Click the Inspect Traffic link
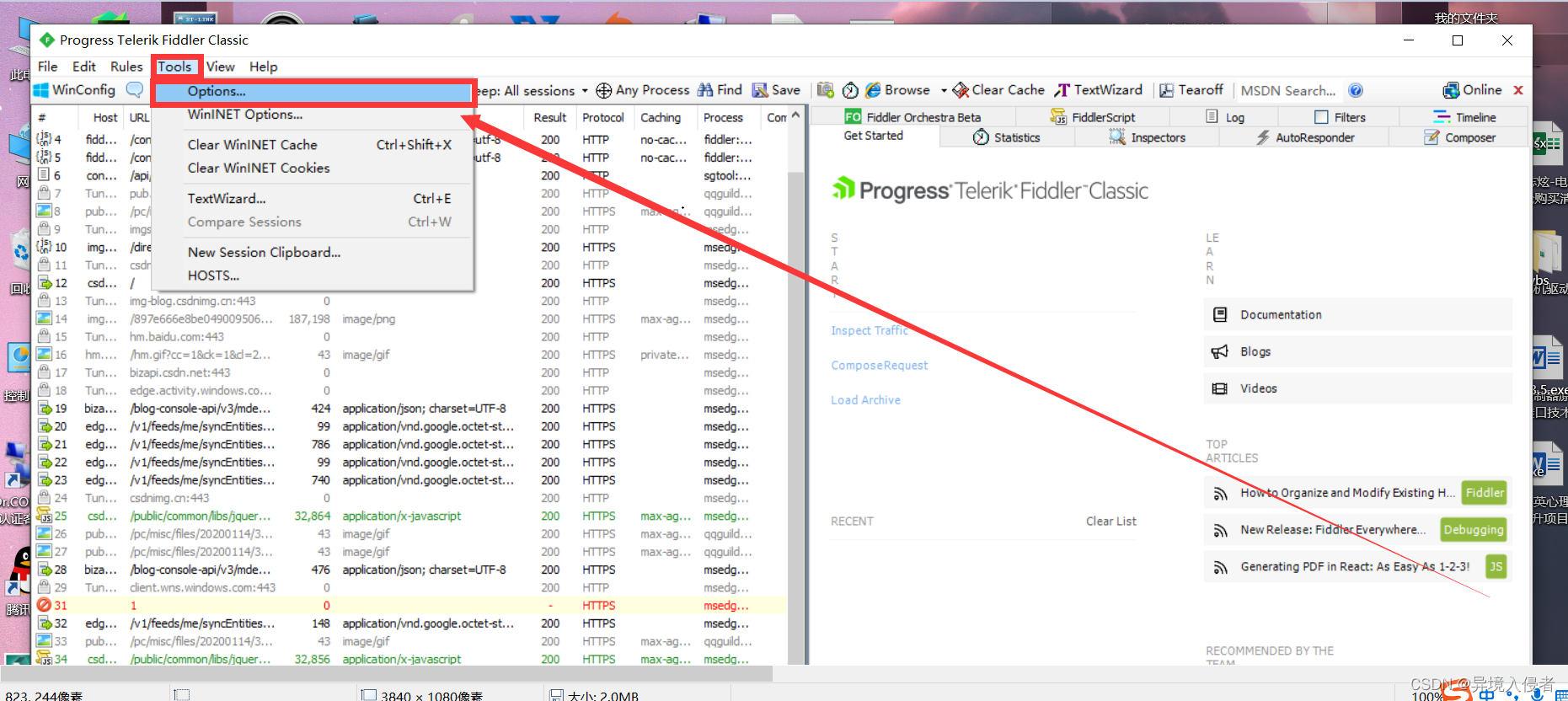This screenshot has height=701, width=1568. tap(870, 330)
